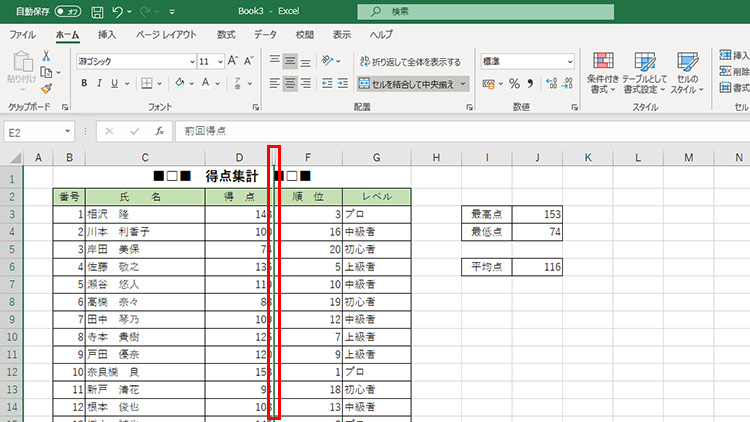750x422 pixels.
Task: Click the Undo arrow icon
Action: pyautogui.click(x=119, y=12)
